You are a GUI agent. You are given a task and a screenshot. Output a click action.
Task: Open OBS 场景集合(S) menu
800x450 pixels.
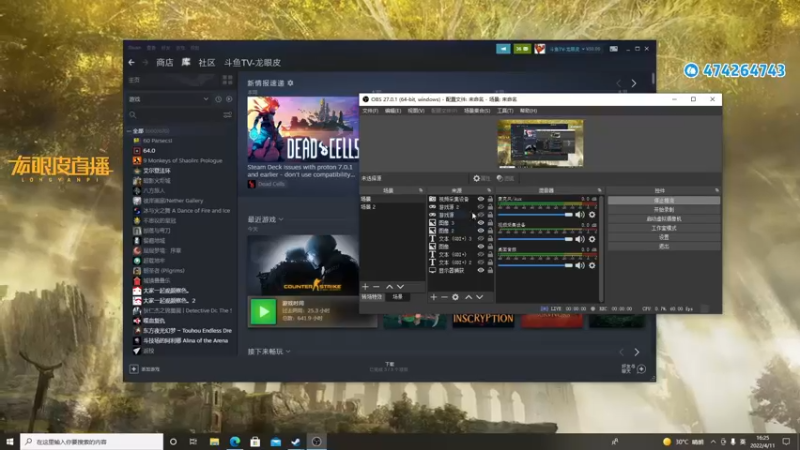point(477,111)
